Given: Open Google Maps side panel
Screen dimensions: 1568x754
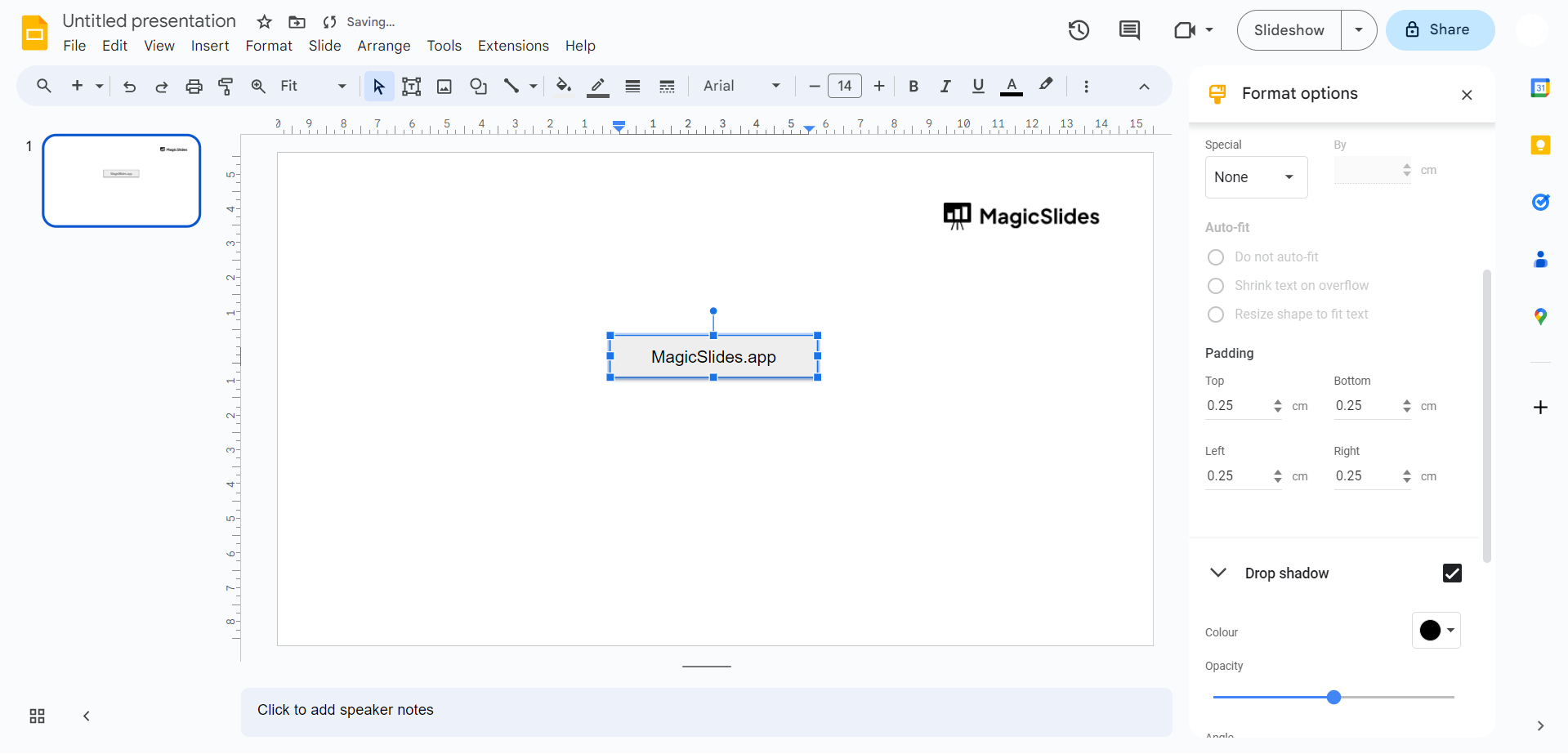Looking at the screenshot, I should [x=1540, y=316].
